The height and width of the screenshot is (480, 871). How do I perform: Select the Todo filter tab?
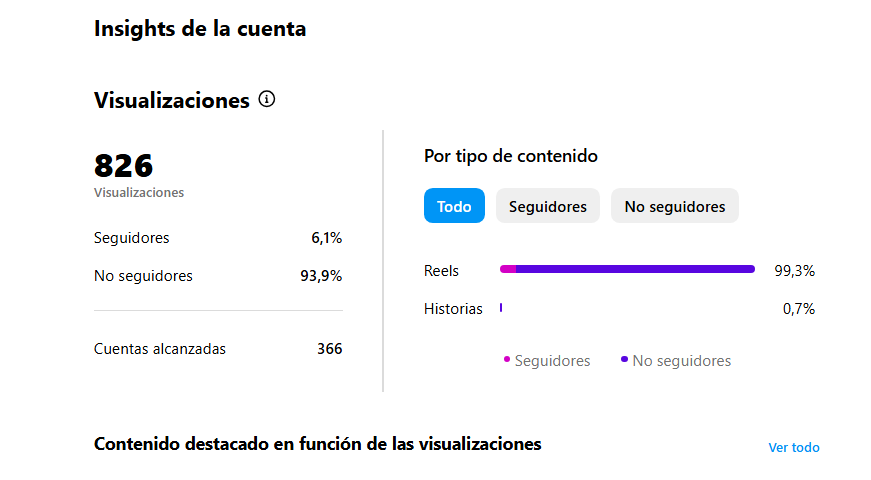point(454,206)
